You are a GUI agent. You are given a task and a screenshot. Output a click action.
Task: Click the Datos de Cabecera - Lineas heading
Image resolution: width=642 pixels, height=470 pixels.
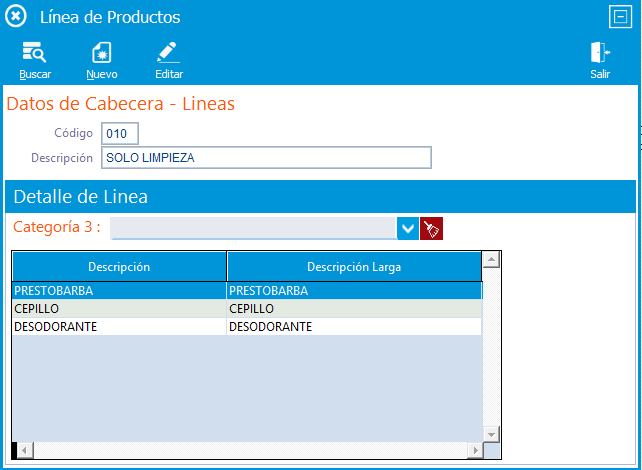(120, 104)
